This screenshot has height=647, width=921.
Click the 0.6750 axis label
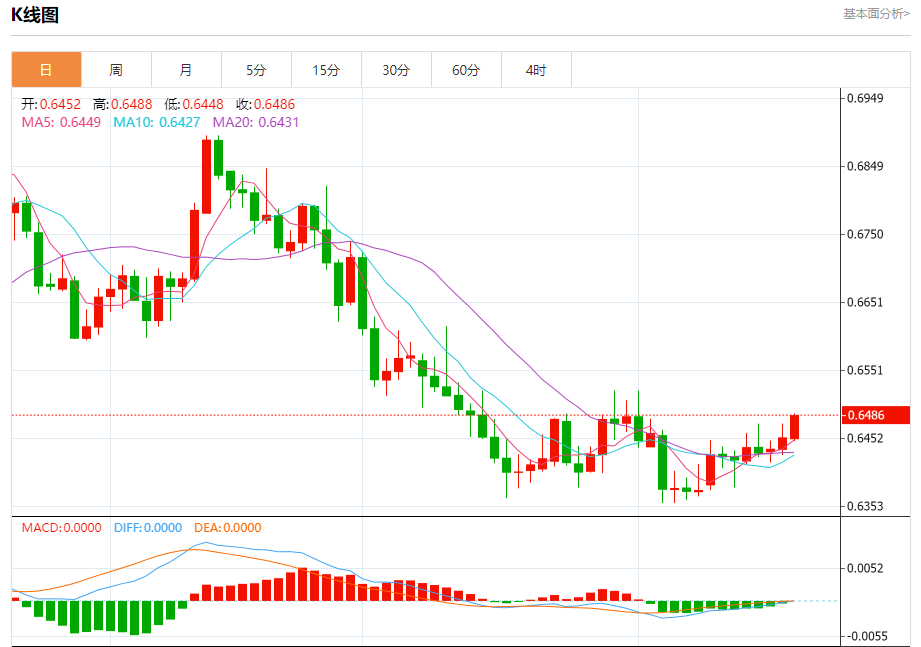point(865,234)
